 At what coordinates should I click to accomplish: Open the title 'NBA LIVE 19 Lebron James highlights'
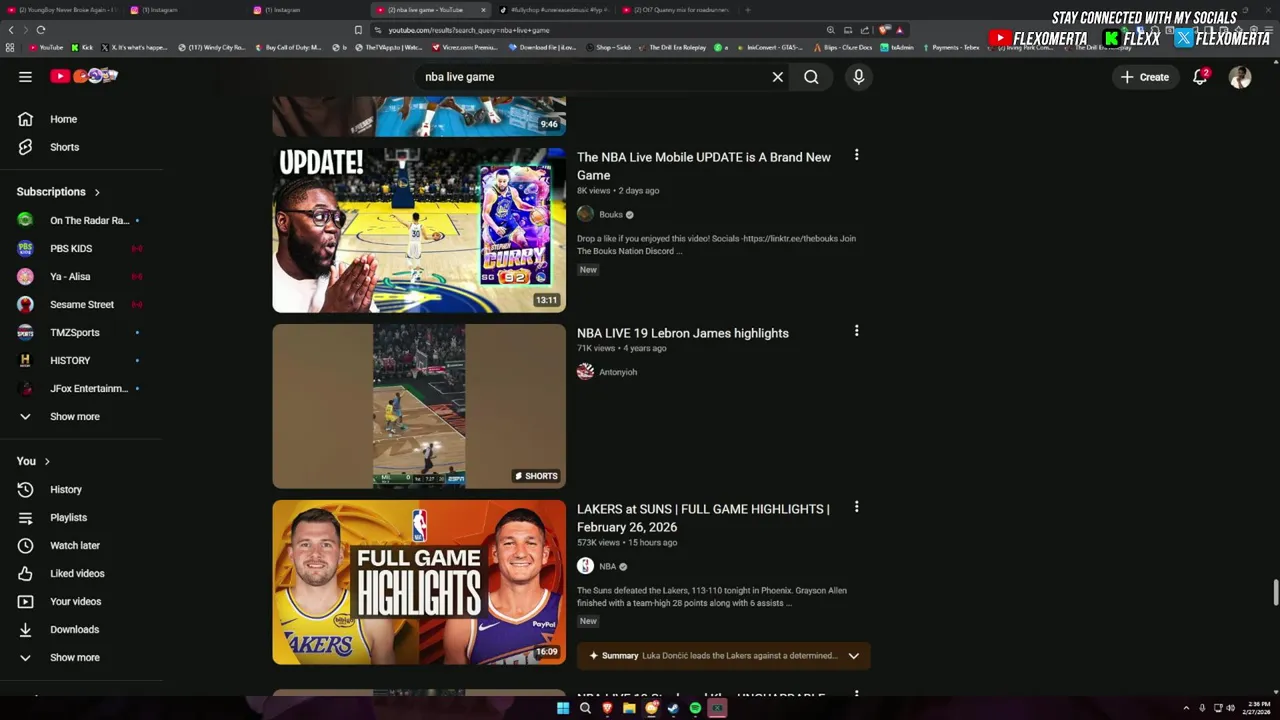683,333
